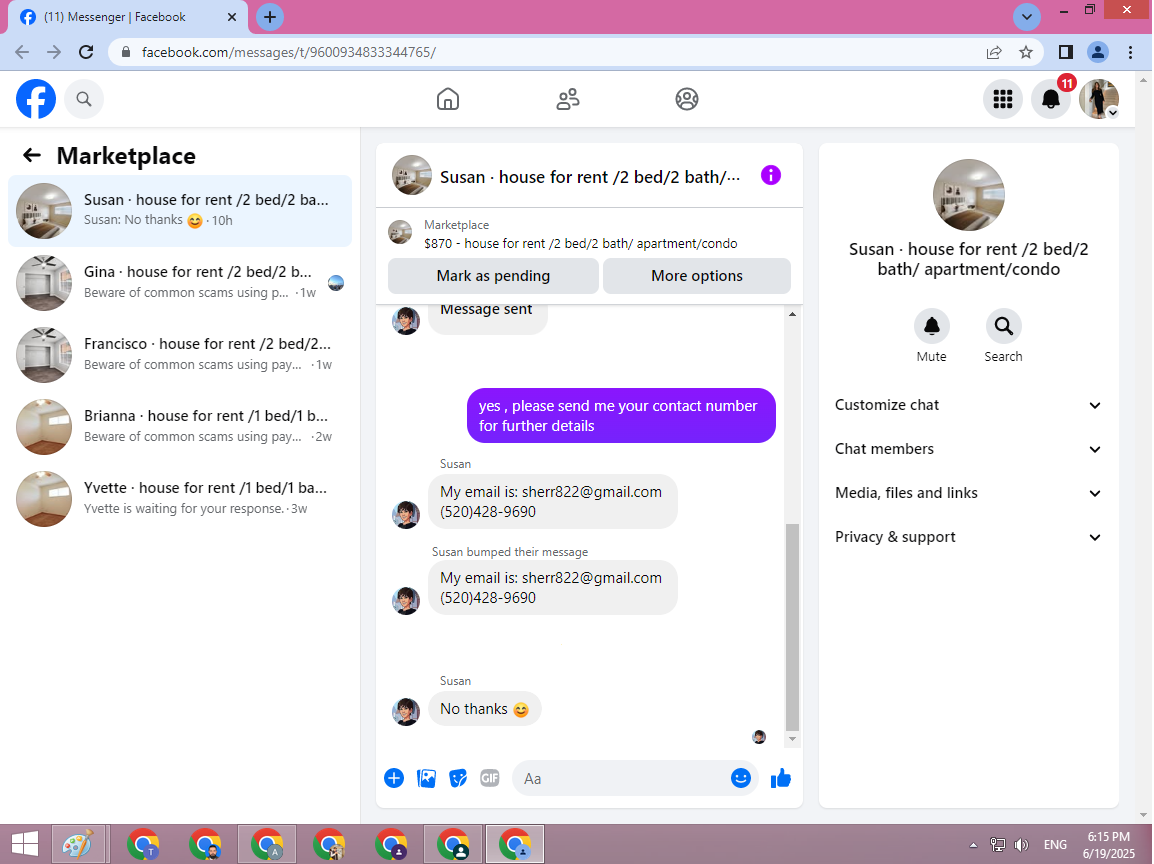Open Windows Start button
The width and height of the screenshot is (1154, 864).
24,844
